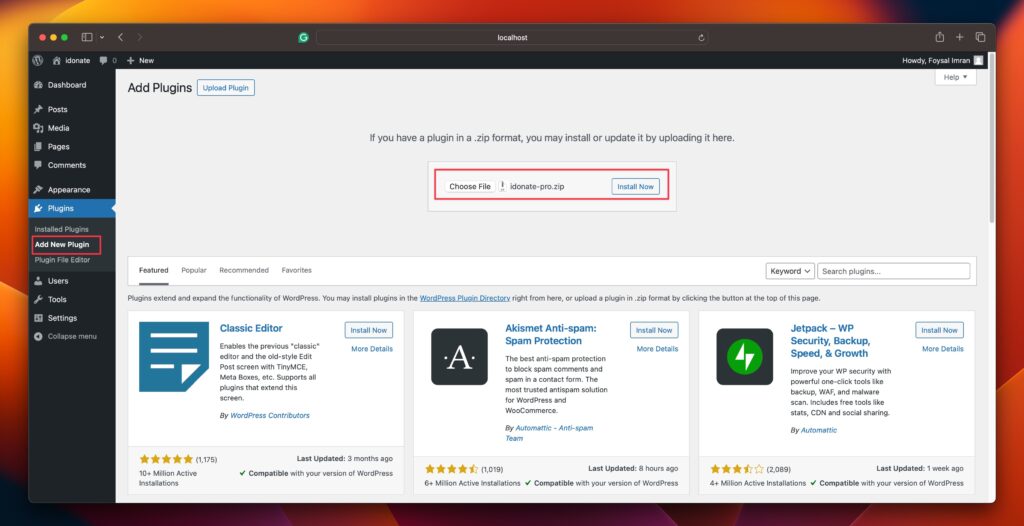The width and height of the screenshot is (1024, 526).
Task: Click the Safari forward arrow
Action: (x=140, y=37)
